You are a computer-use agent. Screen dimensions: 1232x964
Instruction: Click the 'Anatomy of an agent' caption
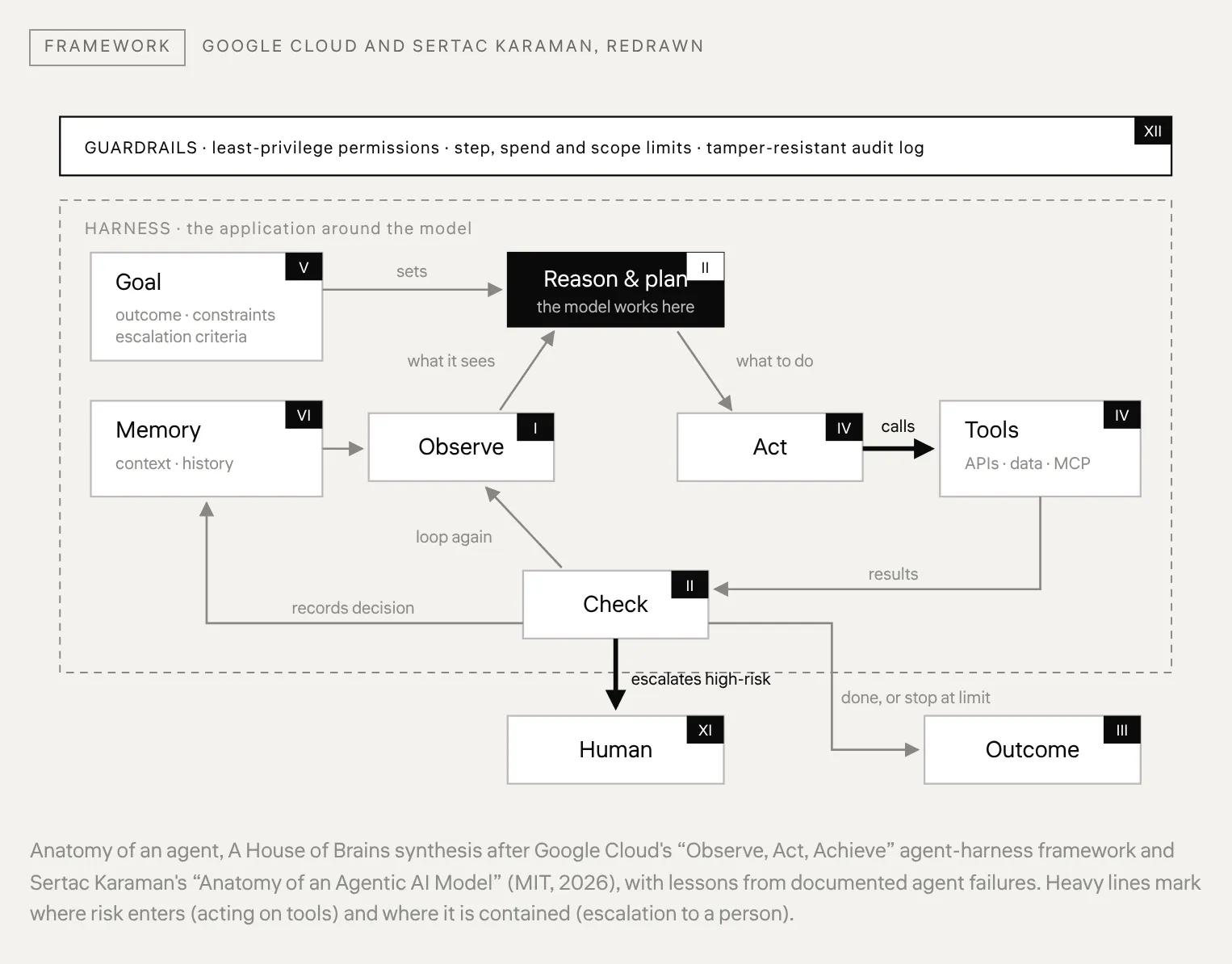(615, 882)
